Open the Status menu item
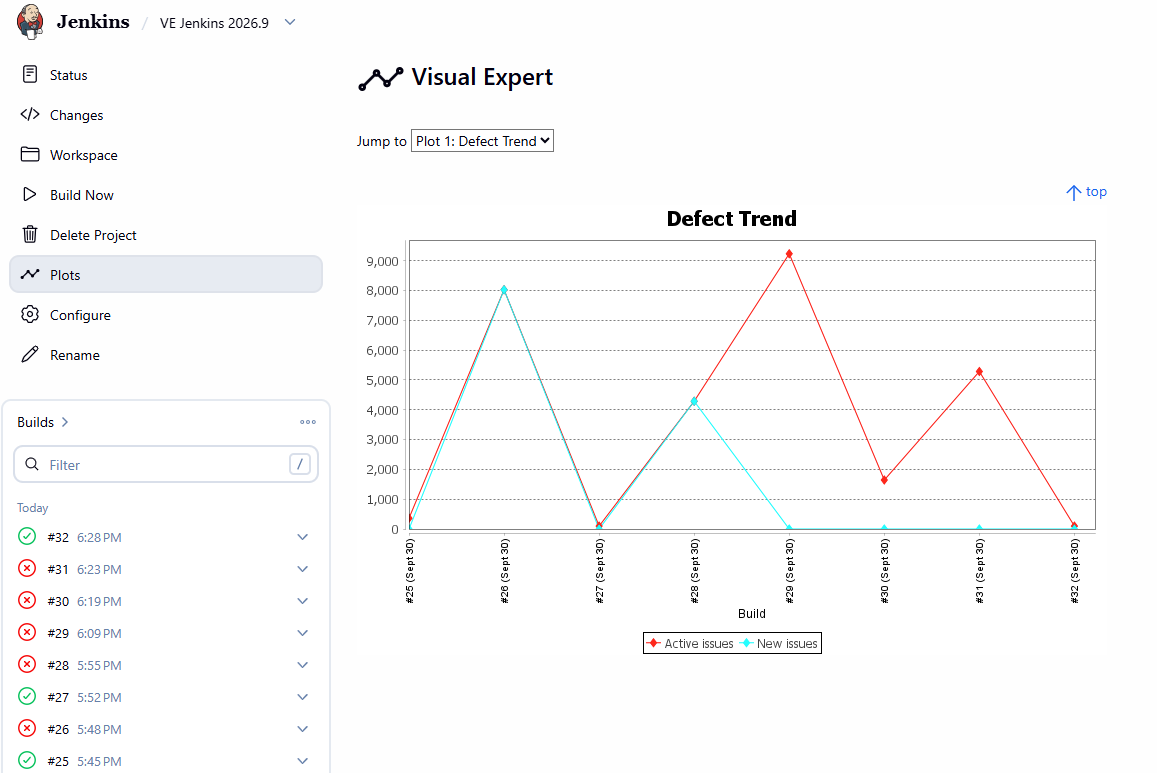The width and height of the screenshot is (1157, 773). (x=166, y=74)
